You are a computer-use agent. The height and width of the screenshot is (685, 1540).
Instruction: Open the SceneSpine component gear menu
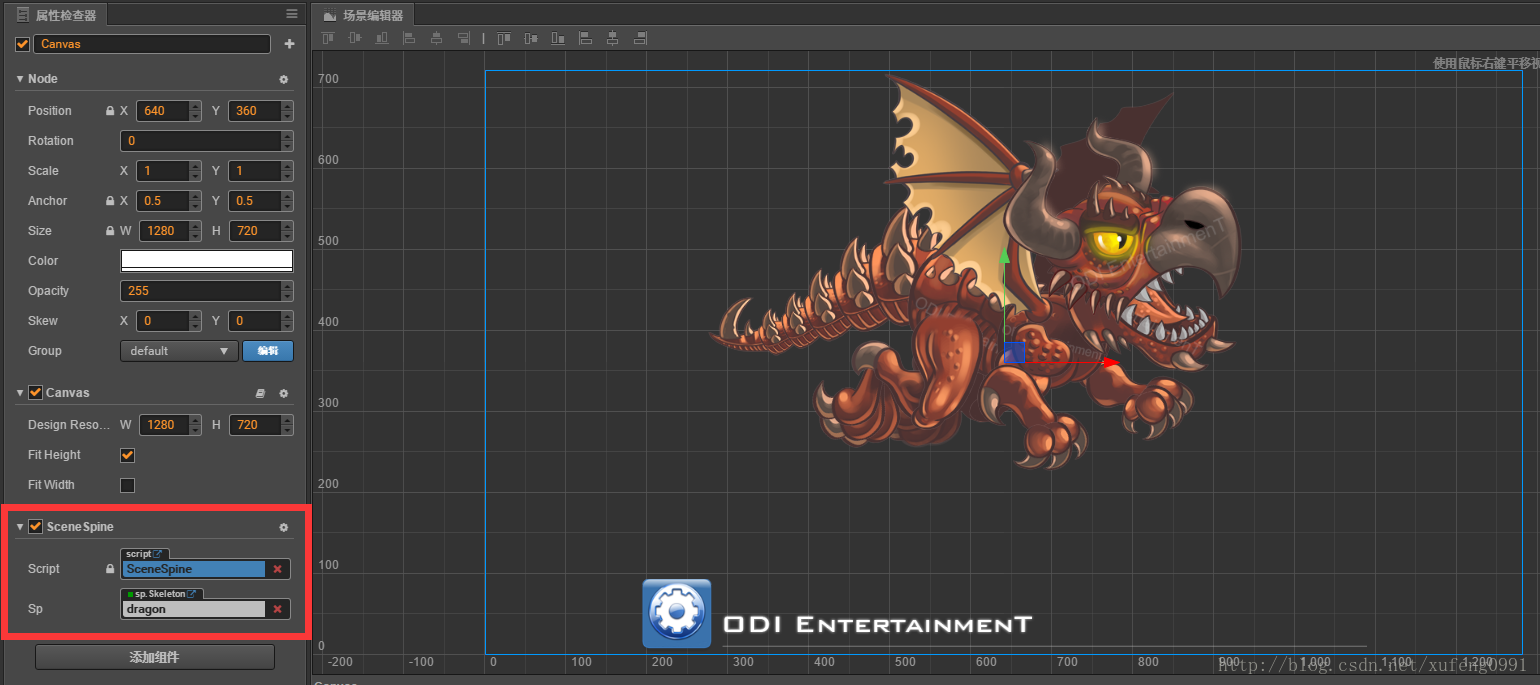[x=283, y=527]
